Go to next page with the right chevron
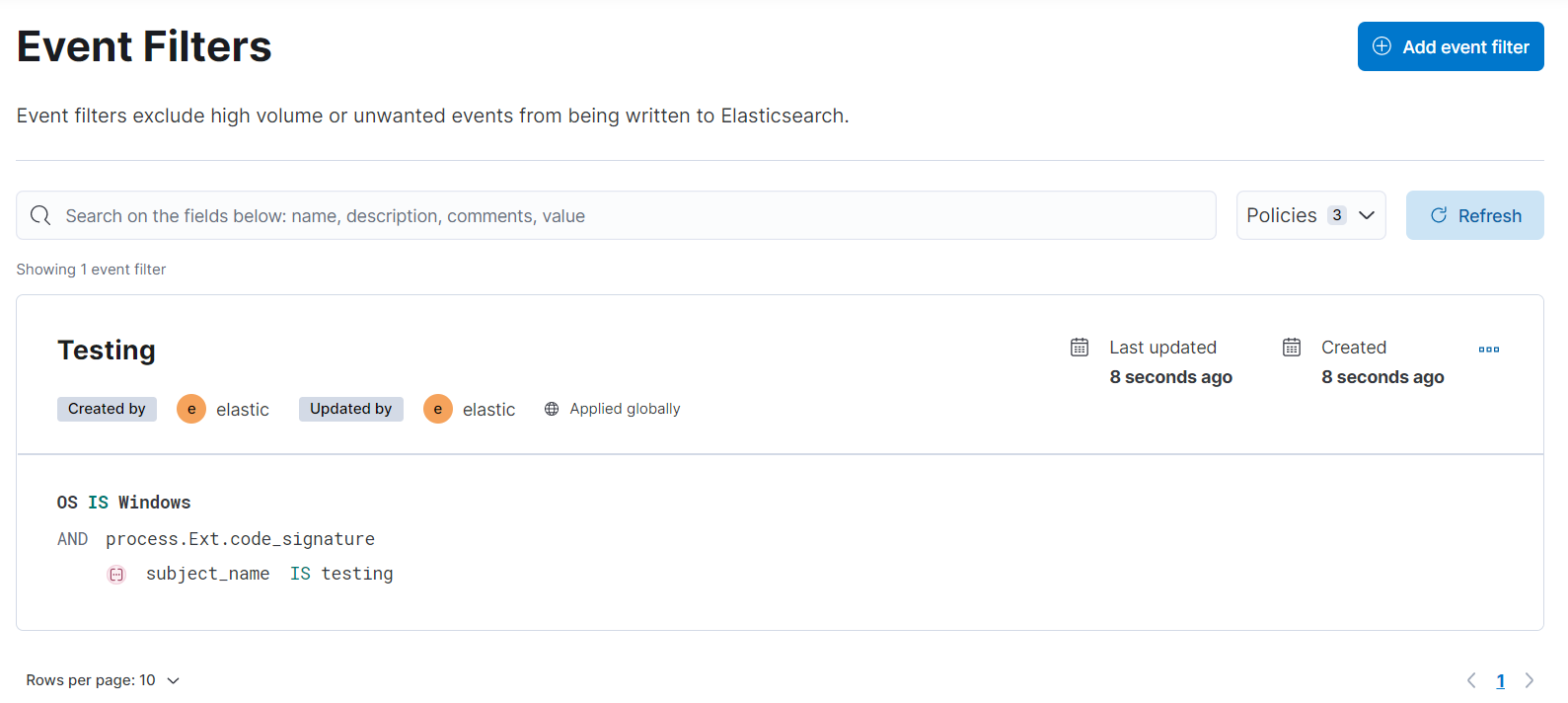1568x703 pixels. 1529,680
